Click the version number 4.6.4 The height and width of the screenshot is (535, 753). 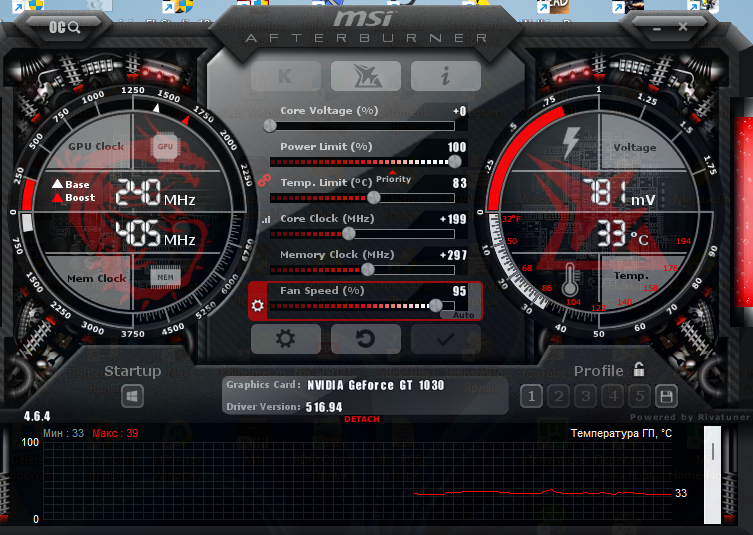coord(37,416)
